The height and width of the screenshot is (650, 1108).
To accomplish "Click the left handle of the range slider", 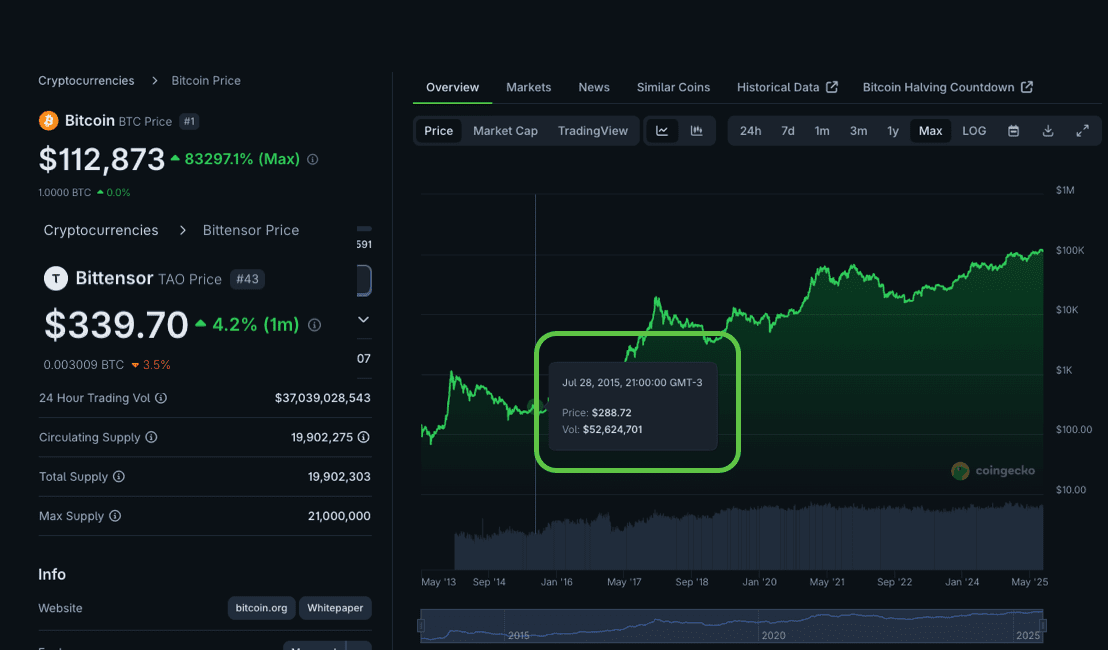I will coord(421,626).
